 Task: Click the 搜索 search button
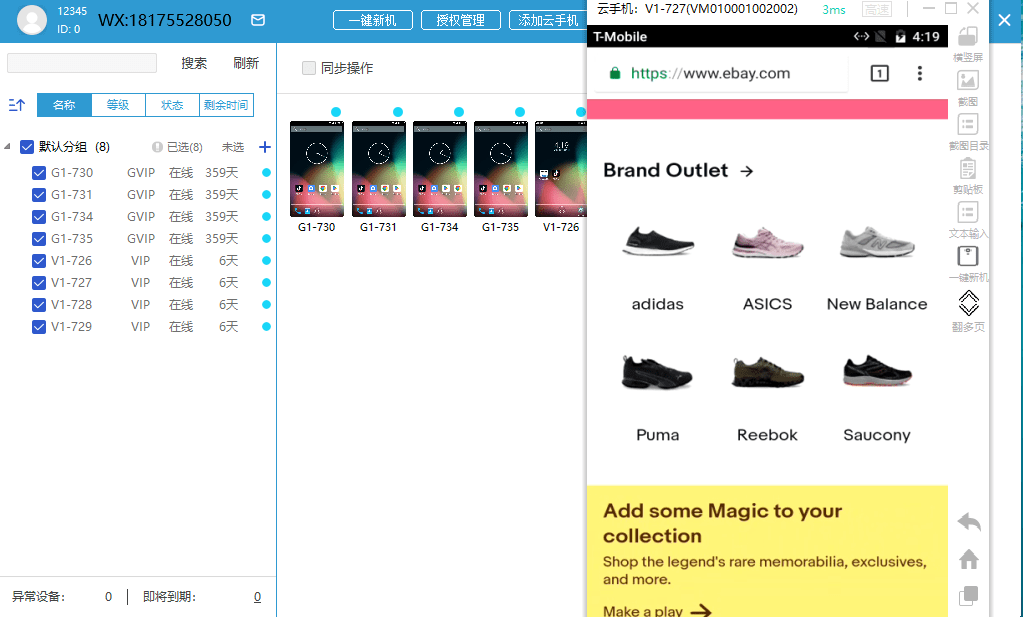[194, 63]
